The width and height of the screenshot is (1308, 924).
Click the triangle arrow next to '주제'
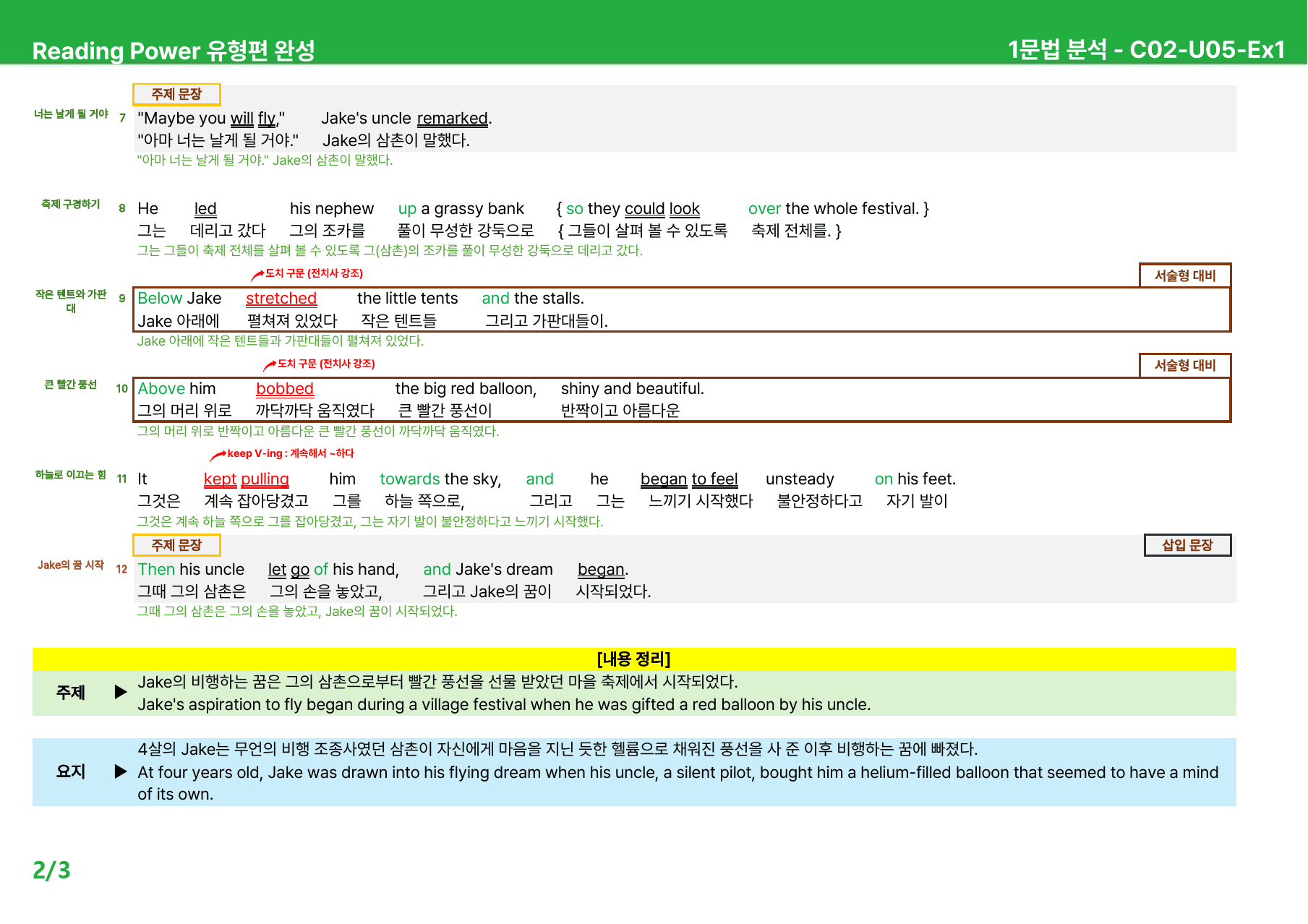coord(121,693)
